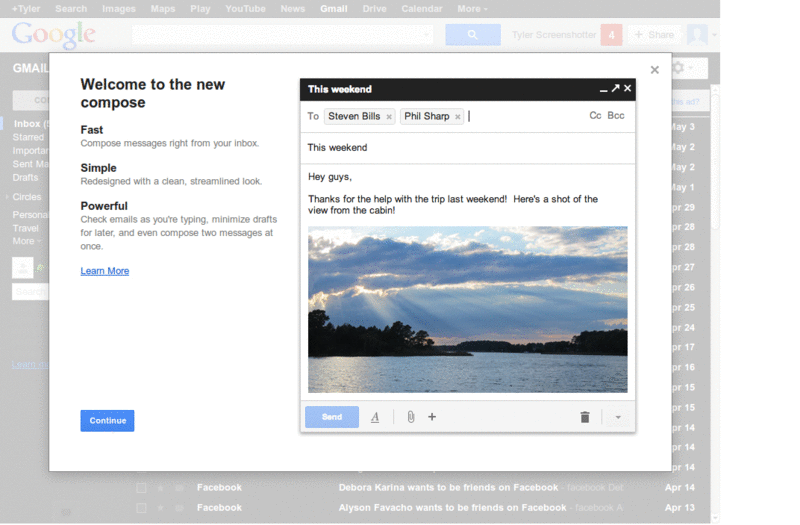Open the Inbox folder in sidebar
The height and width of the screenshot is (525, 800).
tap(30, 123)
